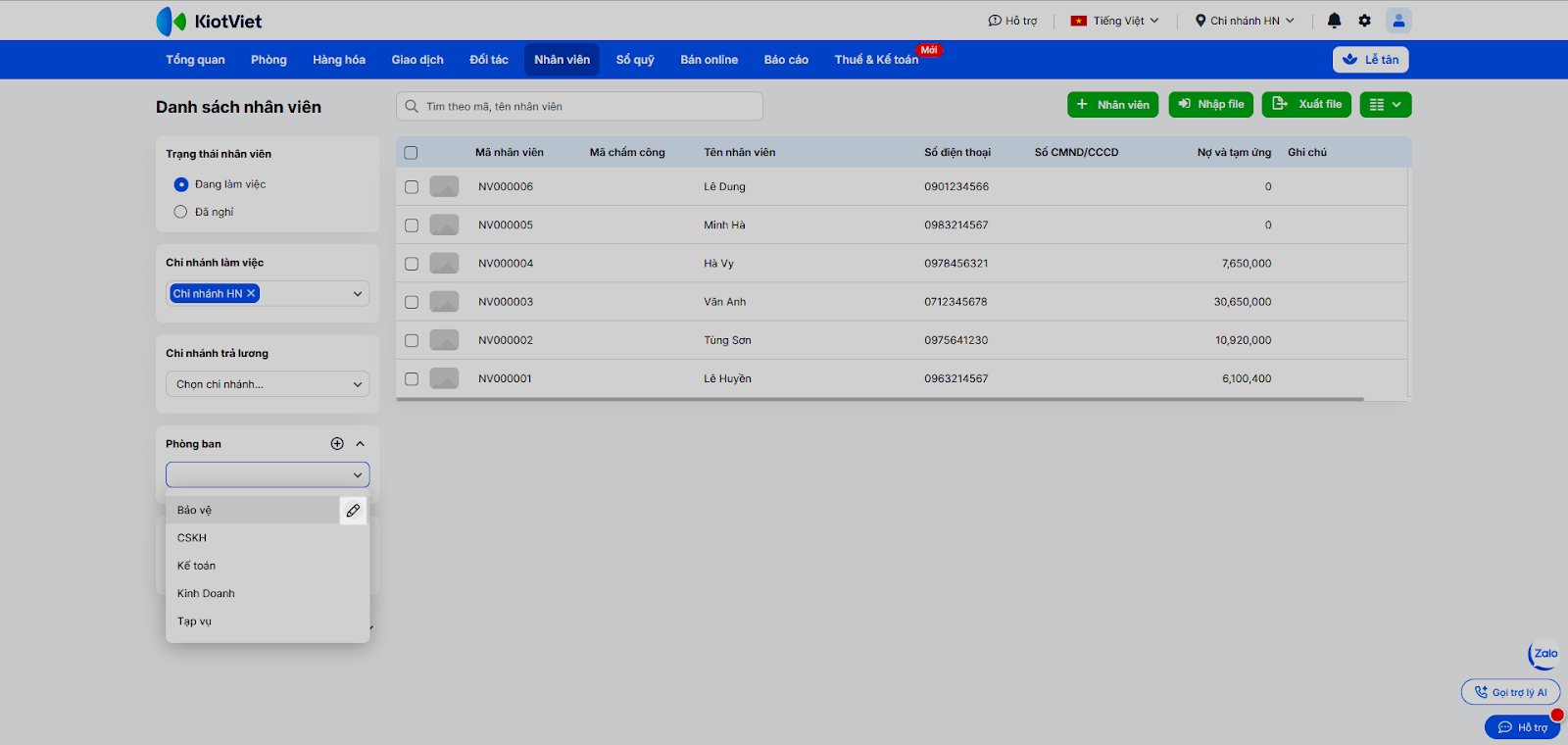The height and width of the screenshot is (745, 1568).
Task: Click the Phòng ban combo box
Action: point(268,474)
